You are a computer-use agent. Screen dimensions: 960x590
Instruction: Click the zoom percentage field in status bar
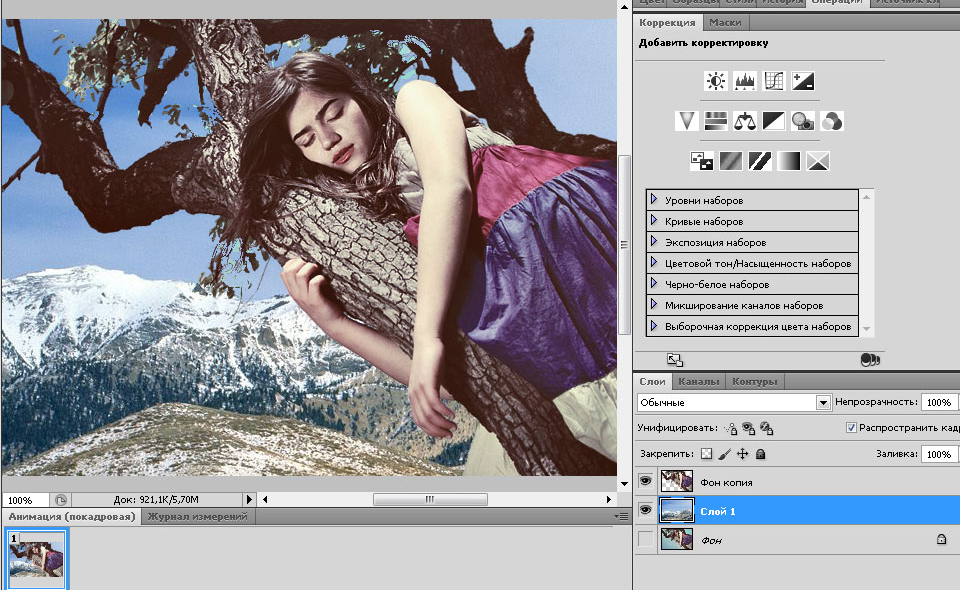[x=25, y=499]
